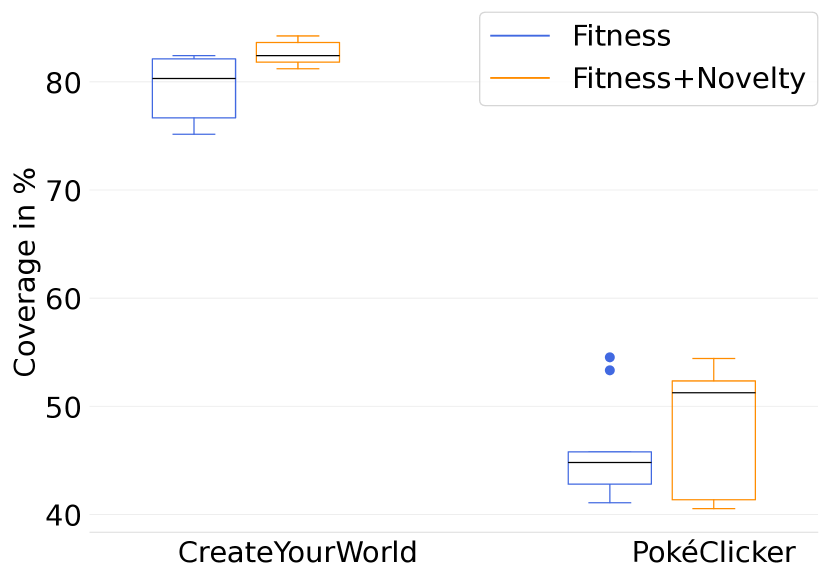Click the 40 y-axis tick label
830x581 pixels.
[64, 515]
